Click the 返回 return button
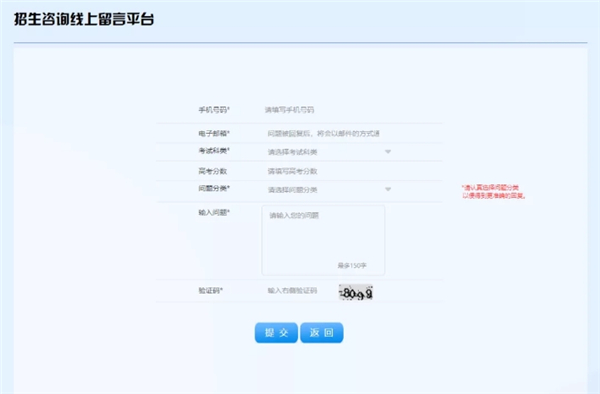 tap(321, 333)
